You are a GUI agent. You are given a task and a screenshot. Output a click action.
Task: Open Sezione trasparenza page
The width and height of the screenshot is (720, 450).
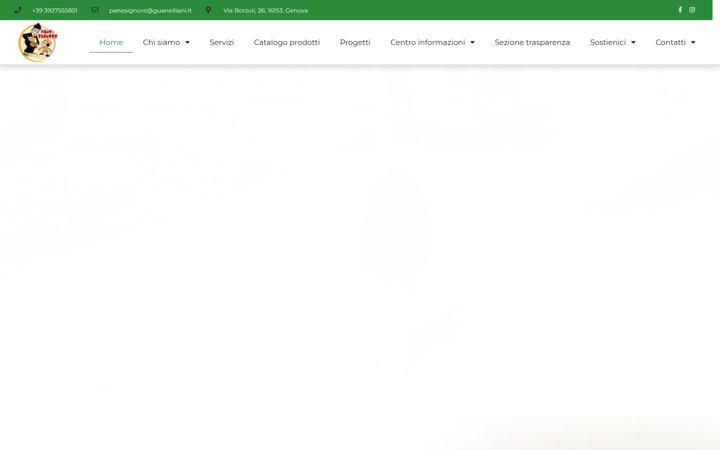pos(532,42)
